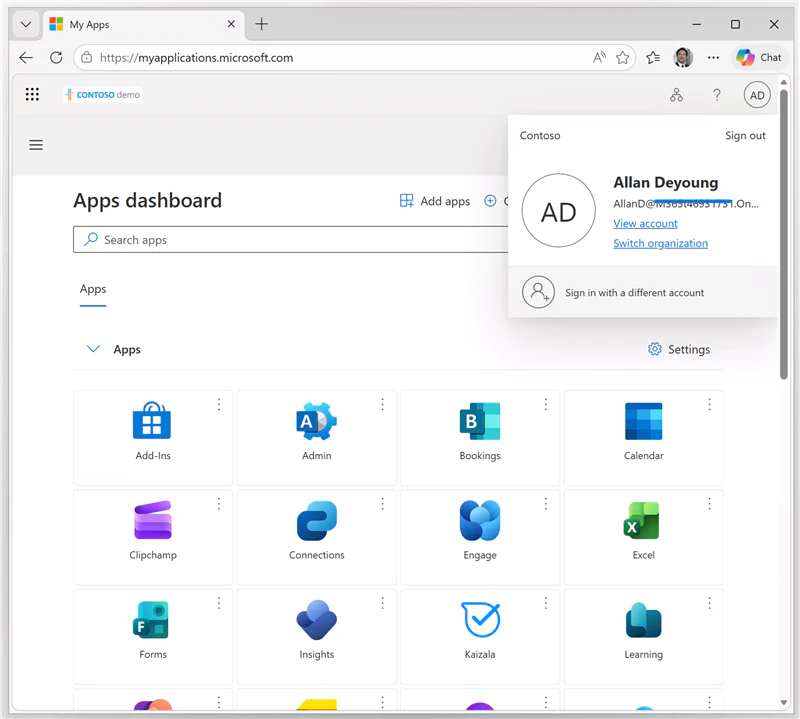Choose Sign in with a different account
Viewport: 800px width, 719px height.
pyautogui.click(x=643, y=292)
